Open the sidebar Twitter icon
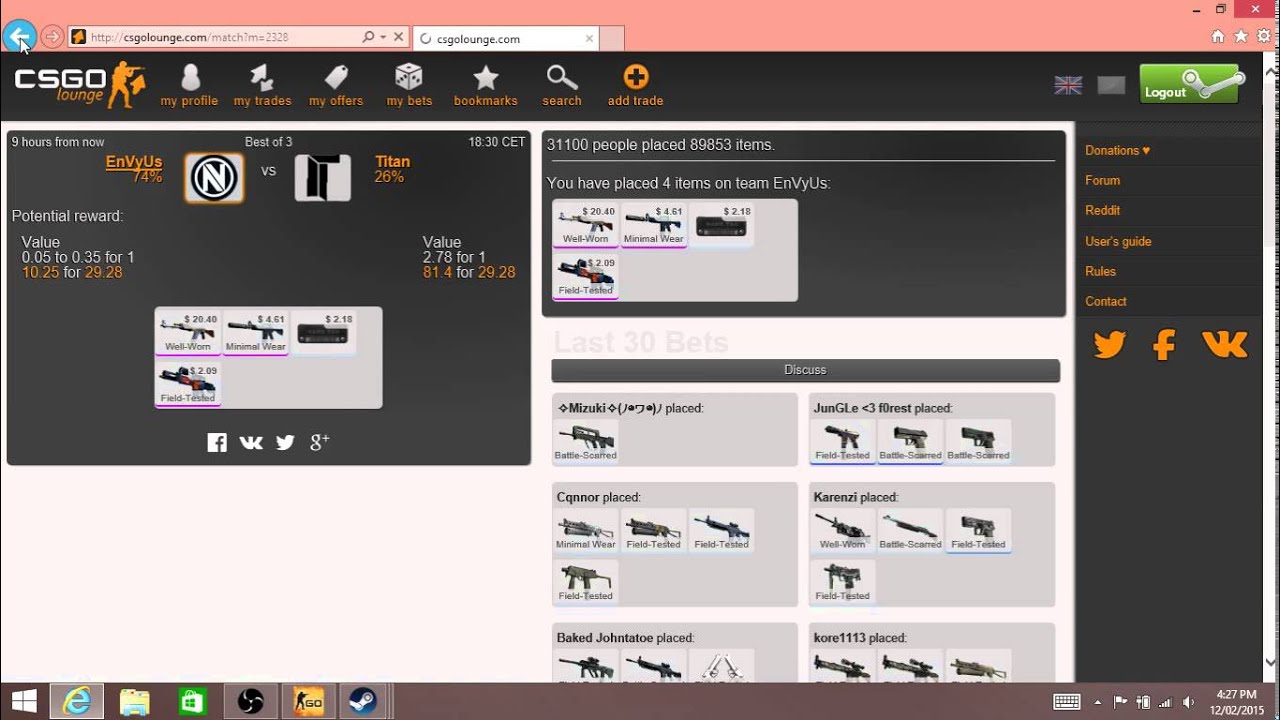The height and width of the screenshot is (720, 1280). [x=1109, y=345]
